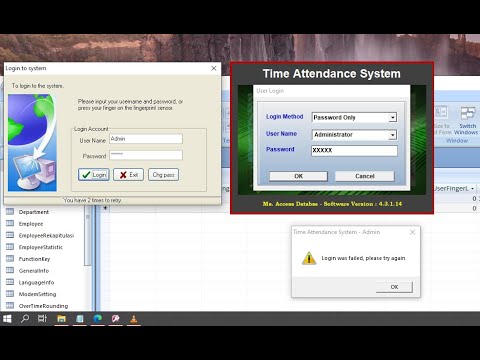Click the 'Login was failed, please try again' message
This screenshot has height=360, width=480.
point(363,258)
